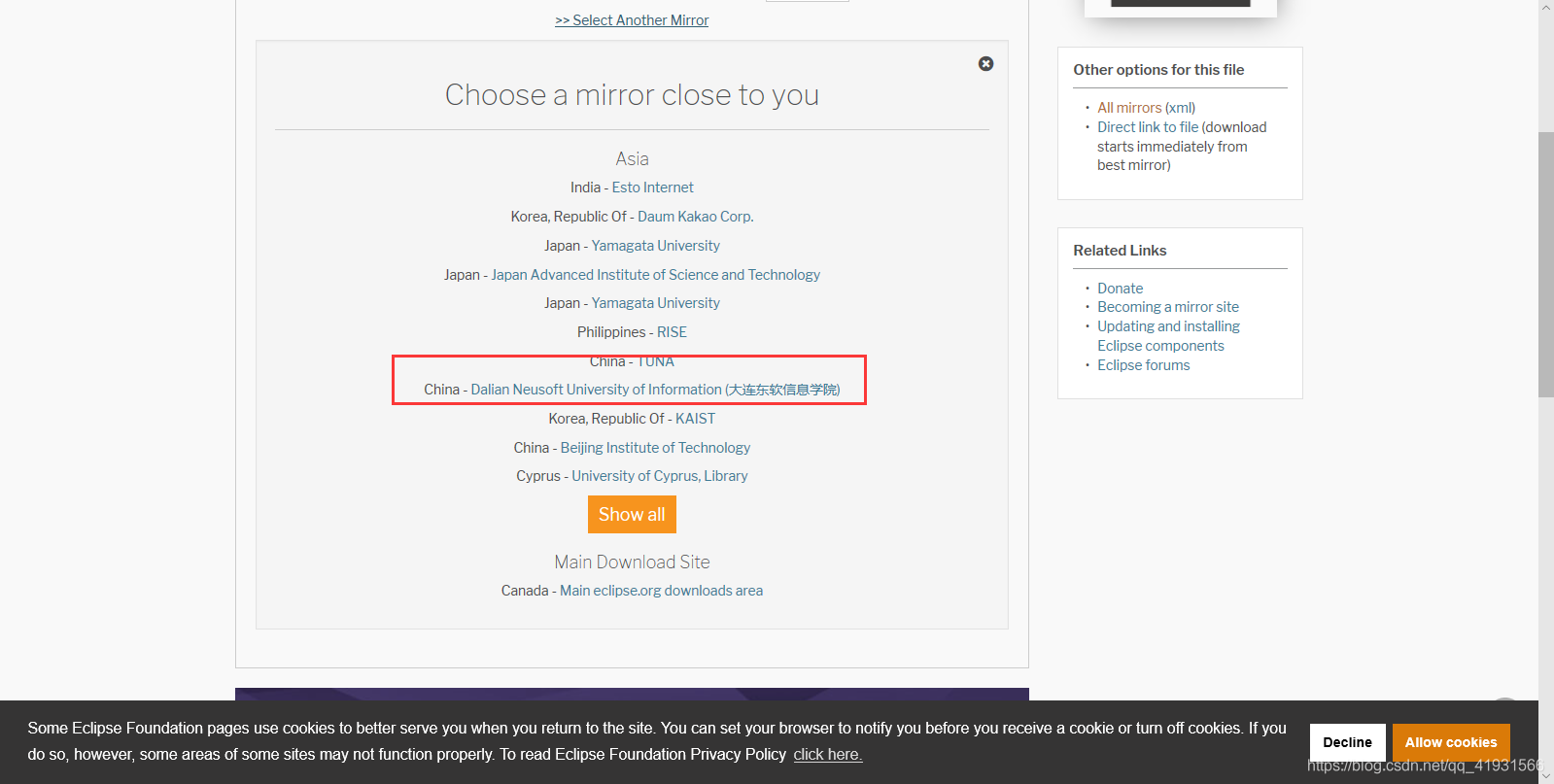Click the page scroll up arrow

[1546, 8]
